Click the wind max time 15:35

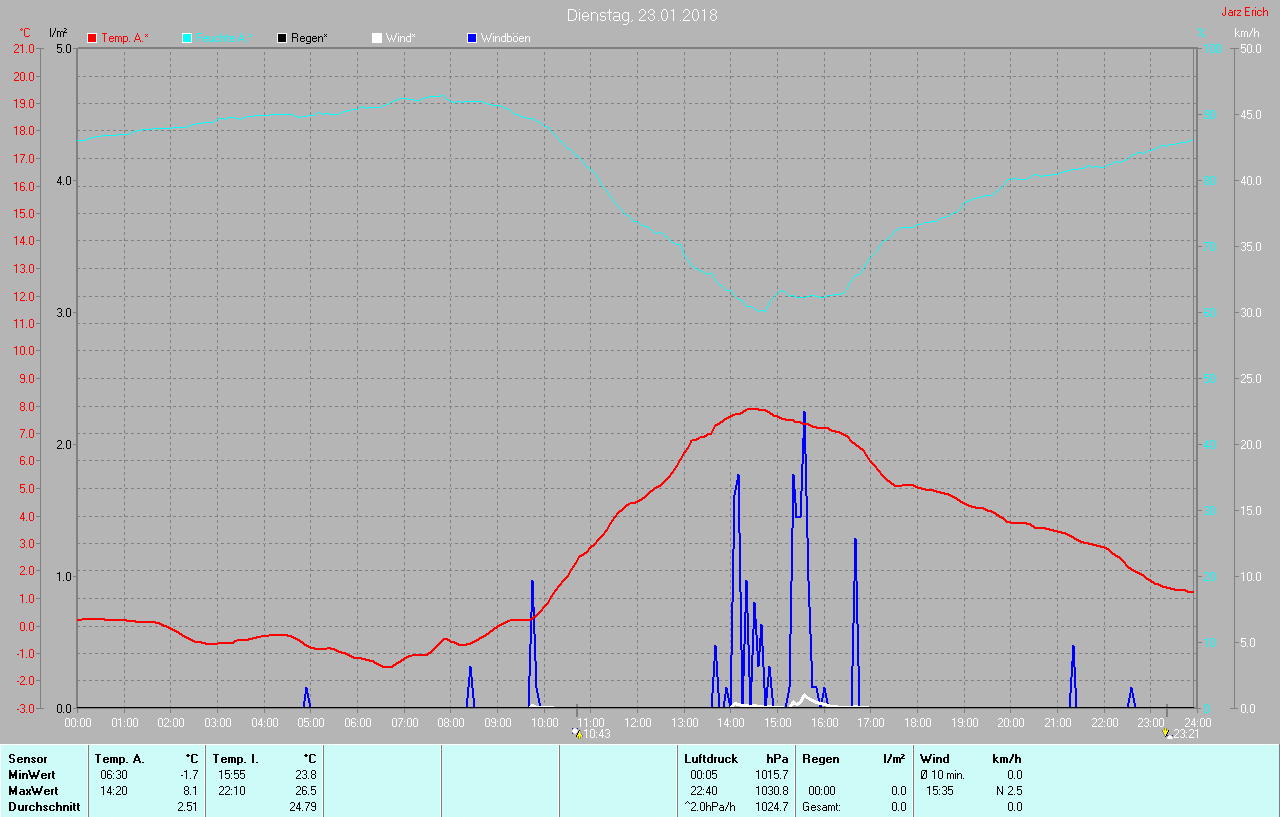coord(940,791)
